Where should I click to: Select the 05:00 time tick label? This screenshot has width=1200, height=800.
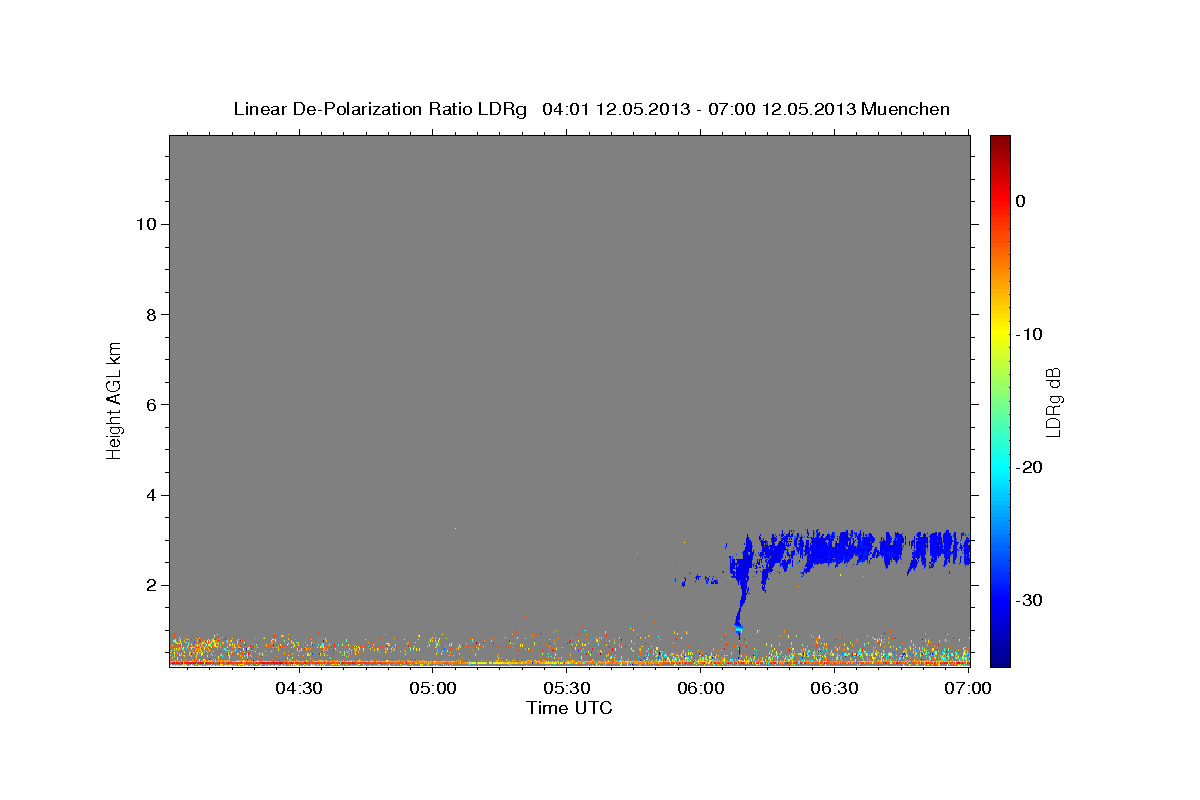tap(433, 688)
